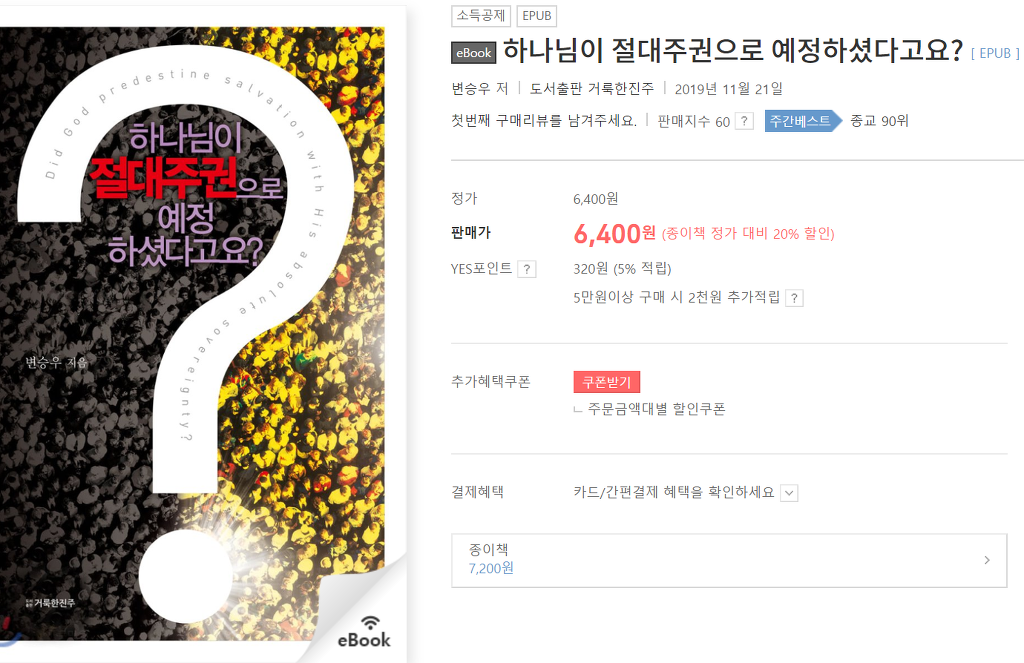The image size is (1024, 663).
Task: Expand 카드/간편결제 혜택 dropdown arrow
Action: click(789, 493)
